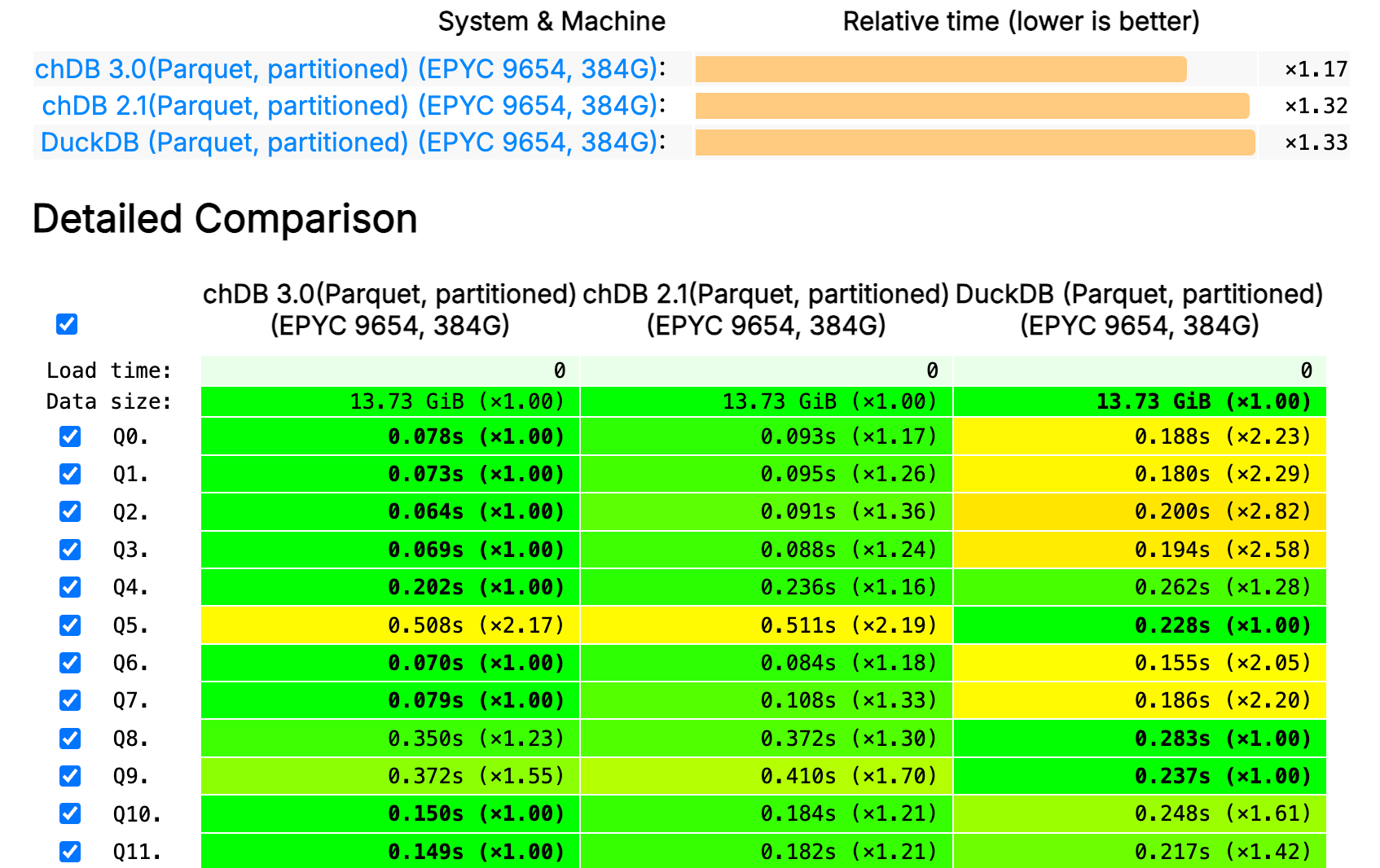Click Q9 chDB 2.1 cell 0.410s

(767, 776)
